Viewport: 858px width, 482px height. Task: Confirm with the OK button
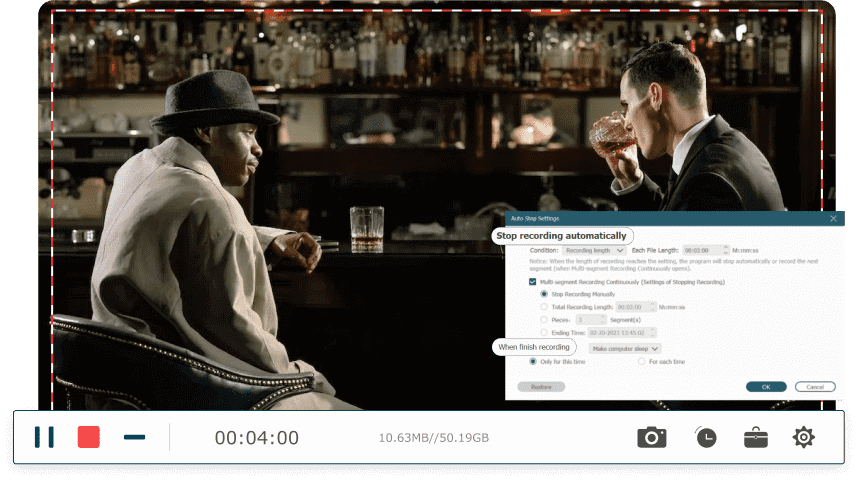766,387
